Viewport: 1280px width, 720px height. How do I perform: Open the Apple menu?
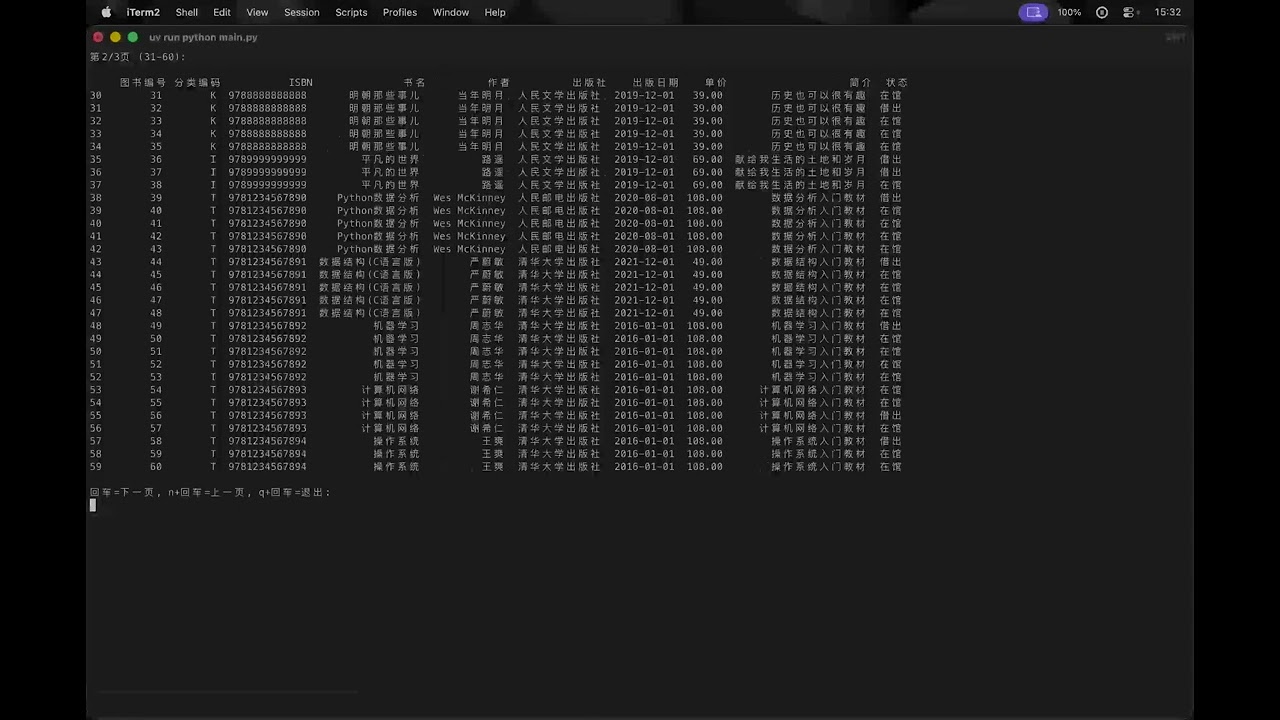(106, 12)
